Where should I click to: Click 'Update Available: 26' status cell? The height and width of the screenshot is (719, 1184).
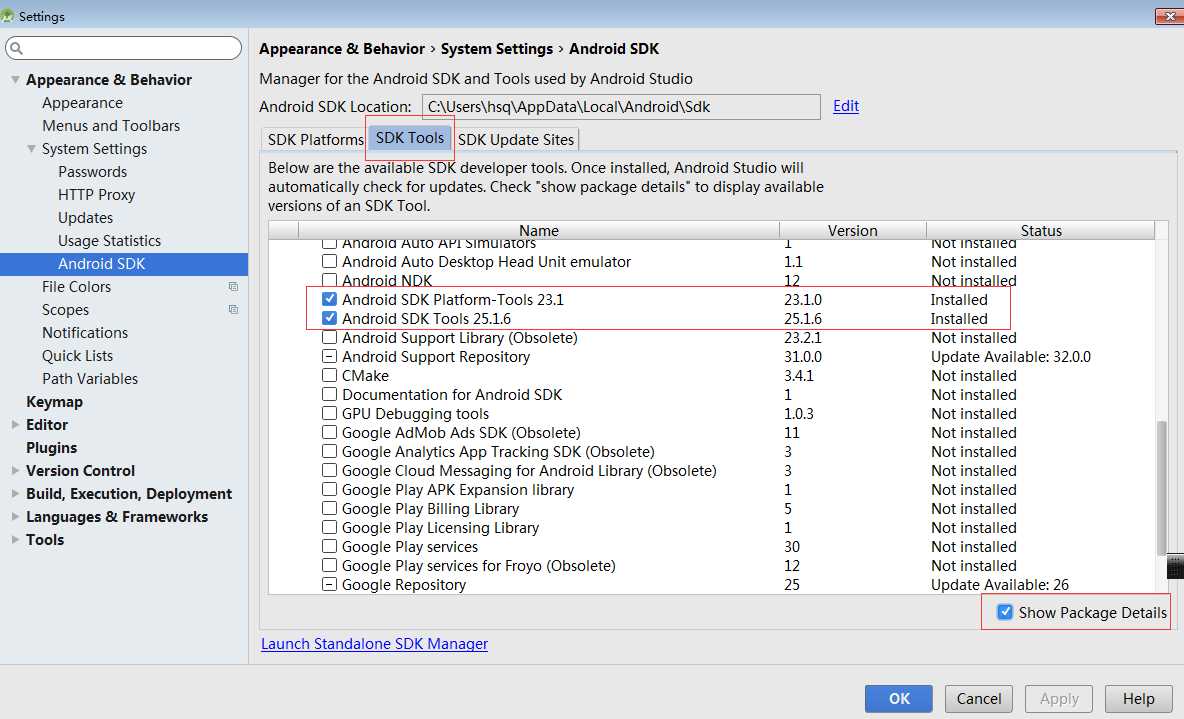coord(1000,585)
